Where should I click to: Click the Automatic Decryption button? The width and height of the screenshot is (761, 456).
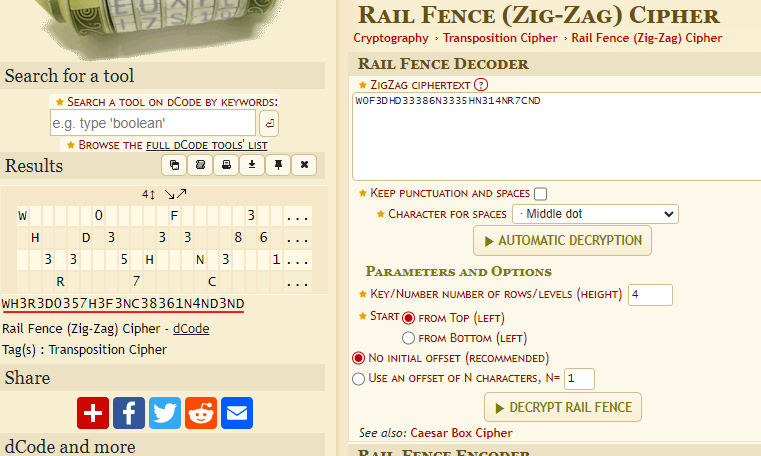pos(562,241)
